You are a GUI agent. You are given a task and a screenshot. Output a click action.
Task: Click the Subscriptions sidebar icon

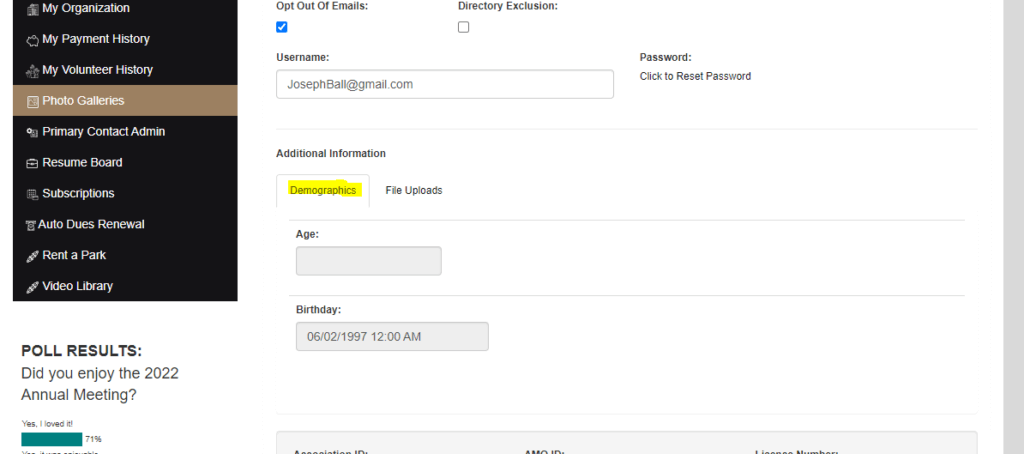coord(32,194)
